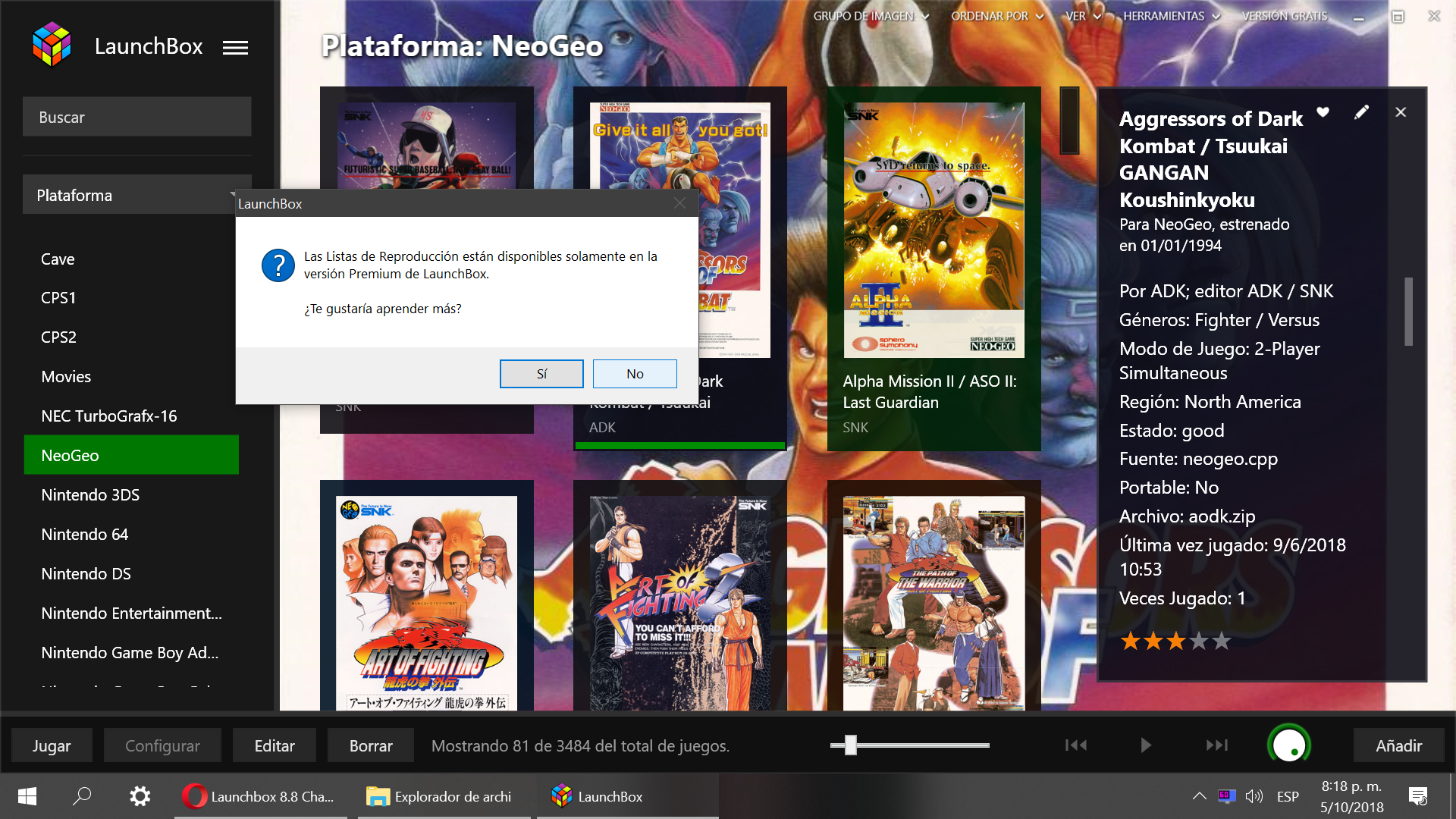Select Movies in the sidebar

coord(131,376)
